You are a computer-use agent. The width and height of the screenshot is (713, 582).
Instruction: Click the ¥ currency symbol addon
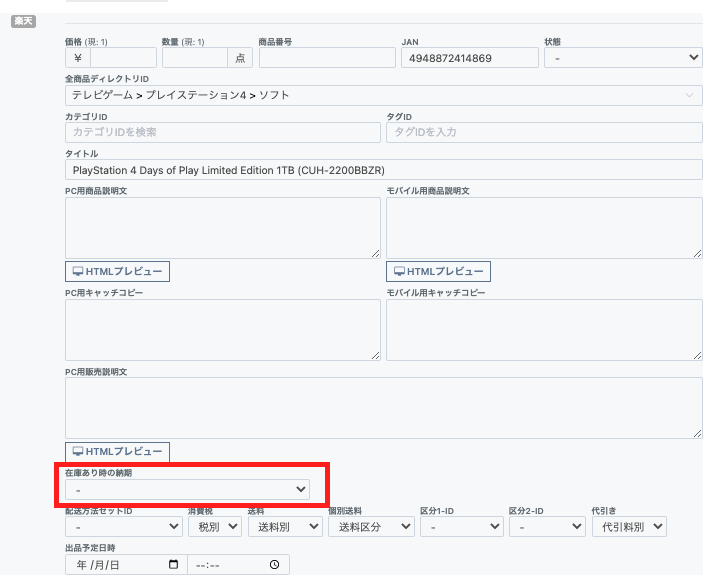tap(78, 58)
